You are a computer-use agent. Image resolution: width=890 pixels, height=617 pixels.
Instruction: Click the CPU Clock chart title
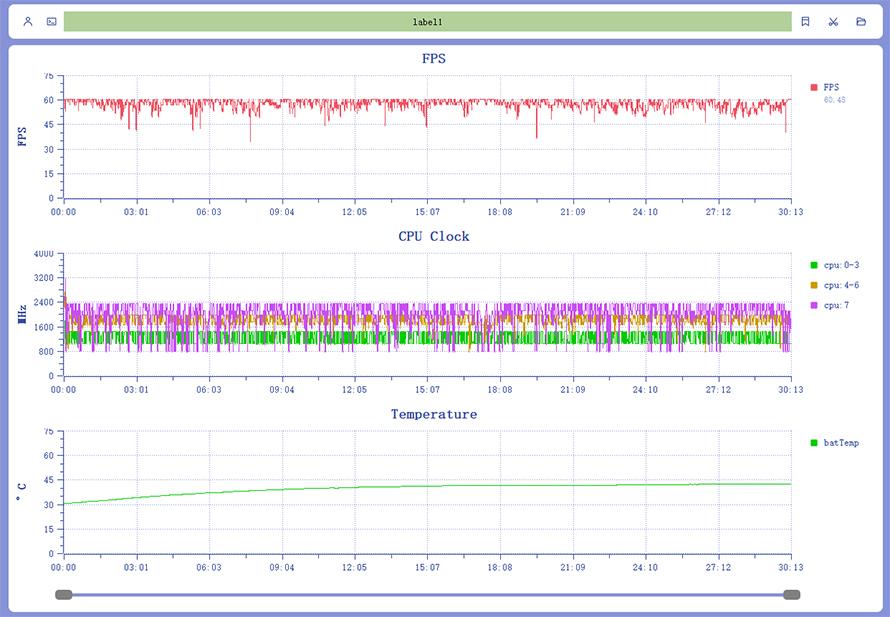(433, 237)
